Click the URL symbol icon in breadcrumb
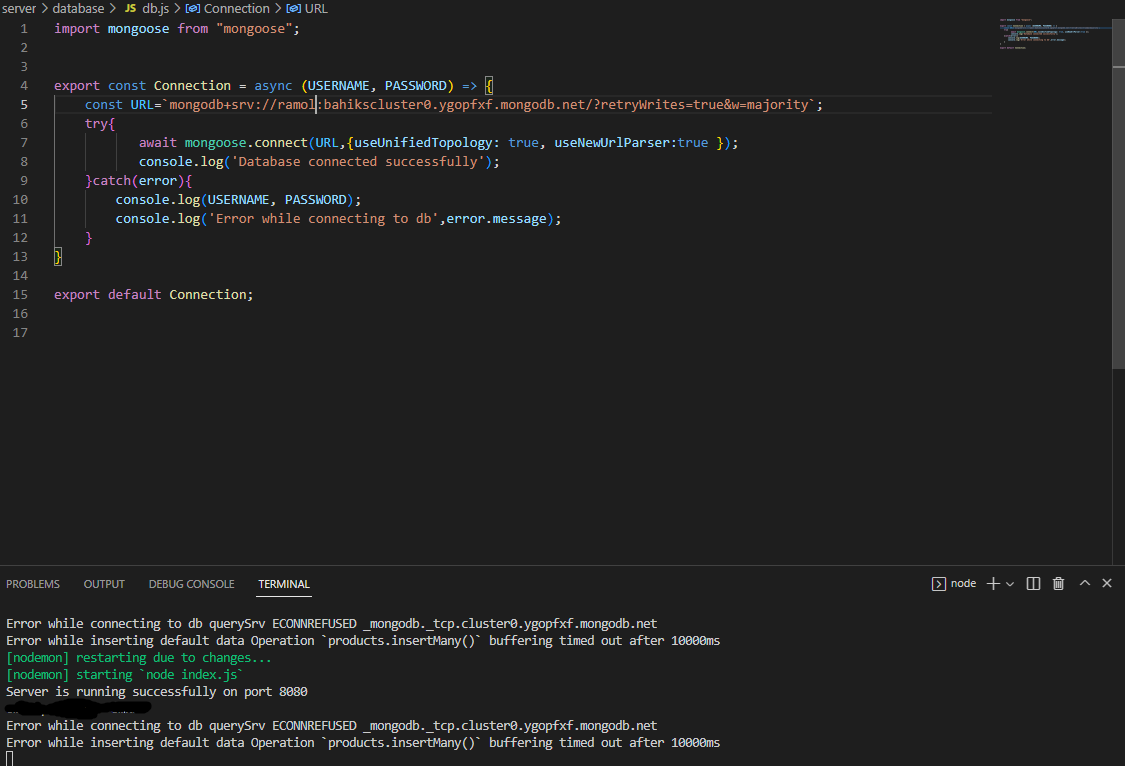The image size is (1125, 767). (294, 8)
